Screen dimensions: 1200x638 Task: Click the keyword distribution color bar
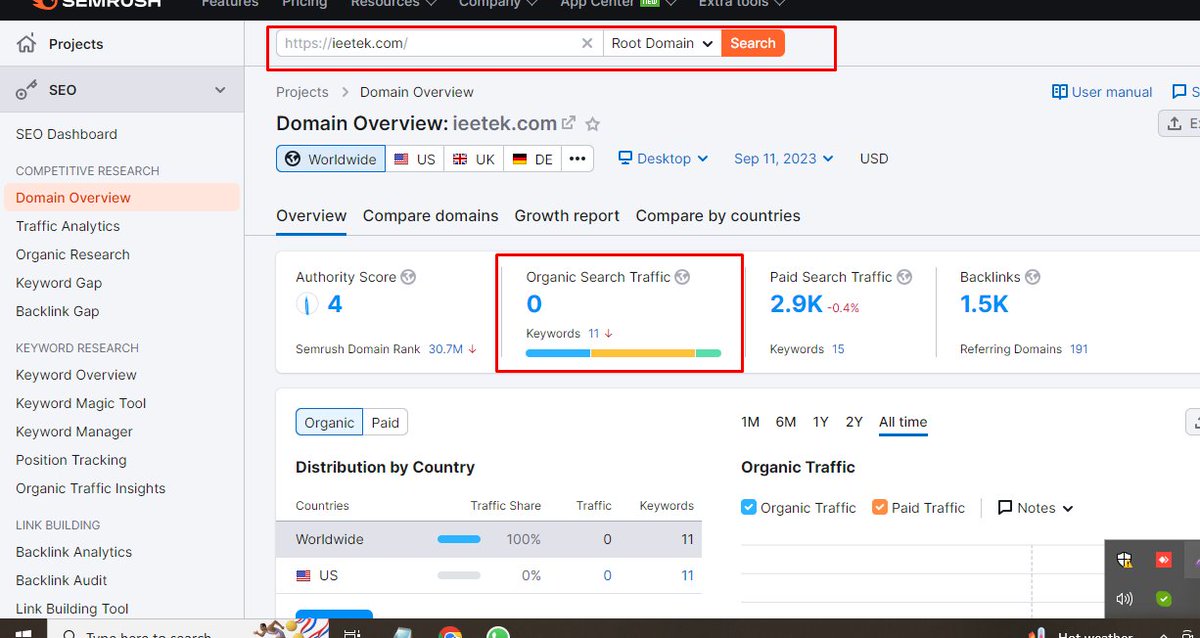point(623,353)
